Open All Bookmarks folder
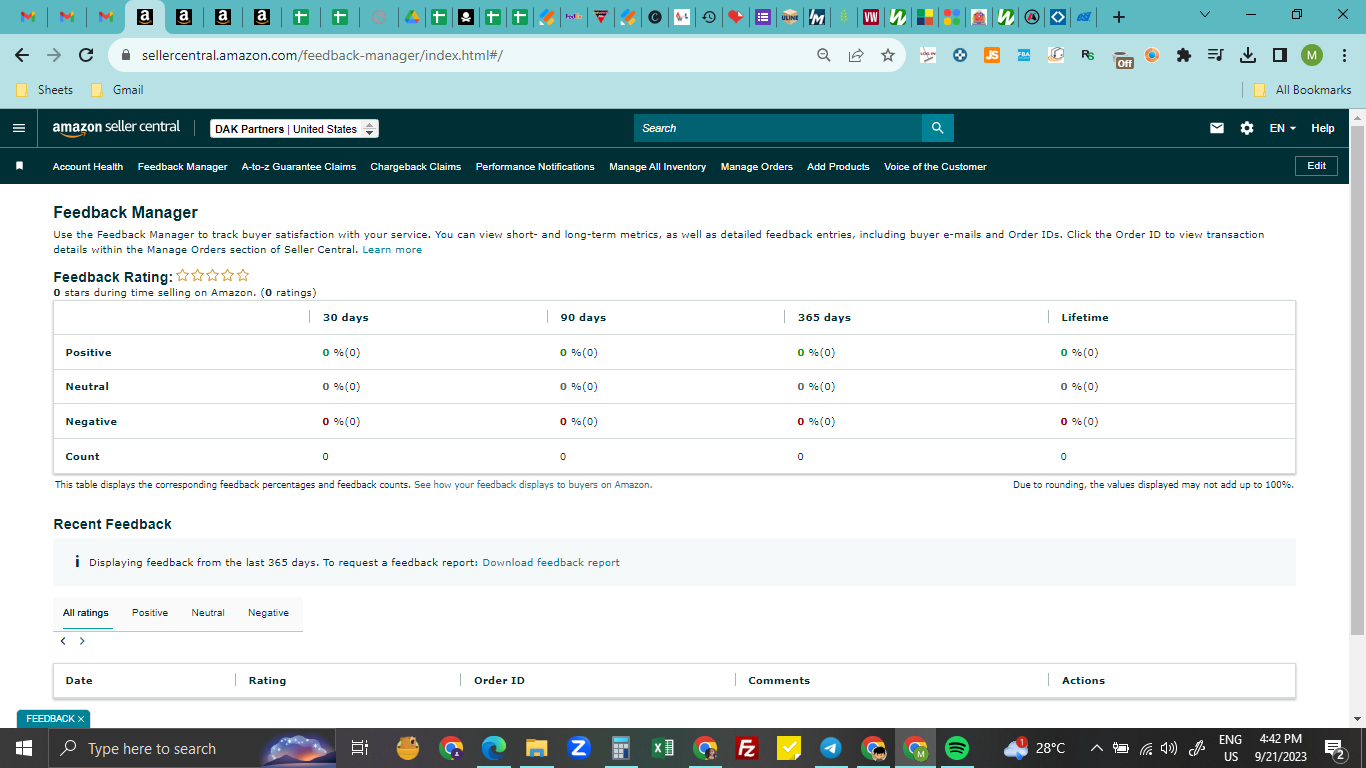The image size is (1366, 768). pyautogui.click(x=1302, y=90)
